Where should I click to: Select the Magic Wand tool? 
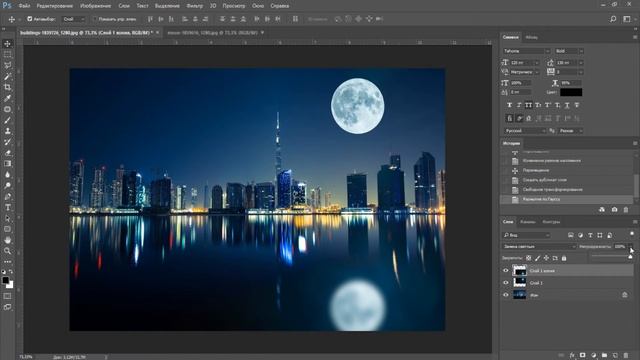pyautogui.click(x=7, y=76)
